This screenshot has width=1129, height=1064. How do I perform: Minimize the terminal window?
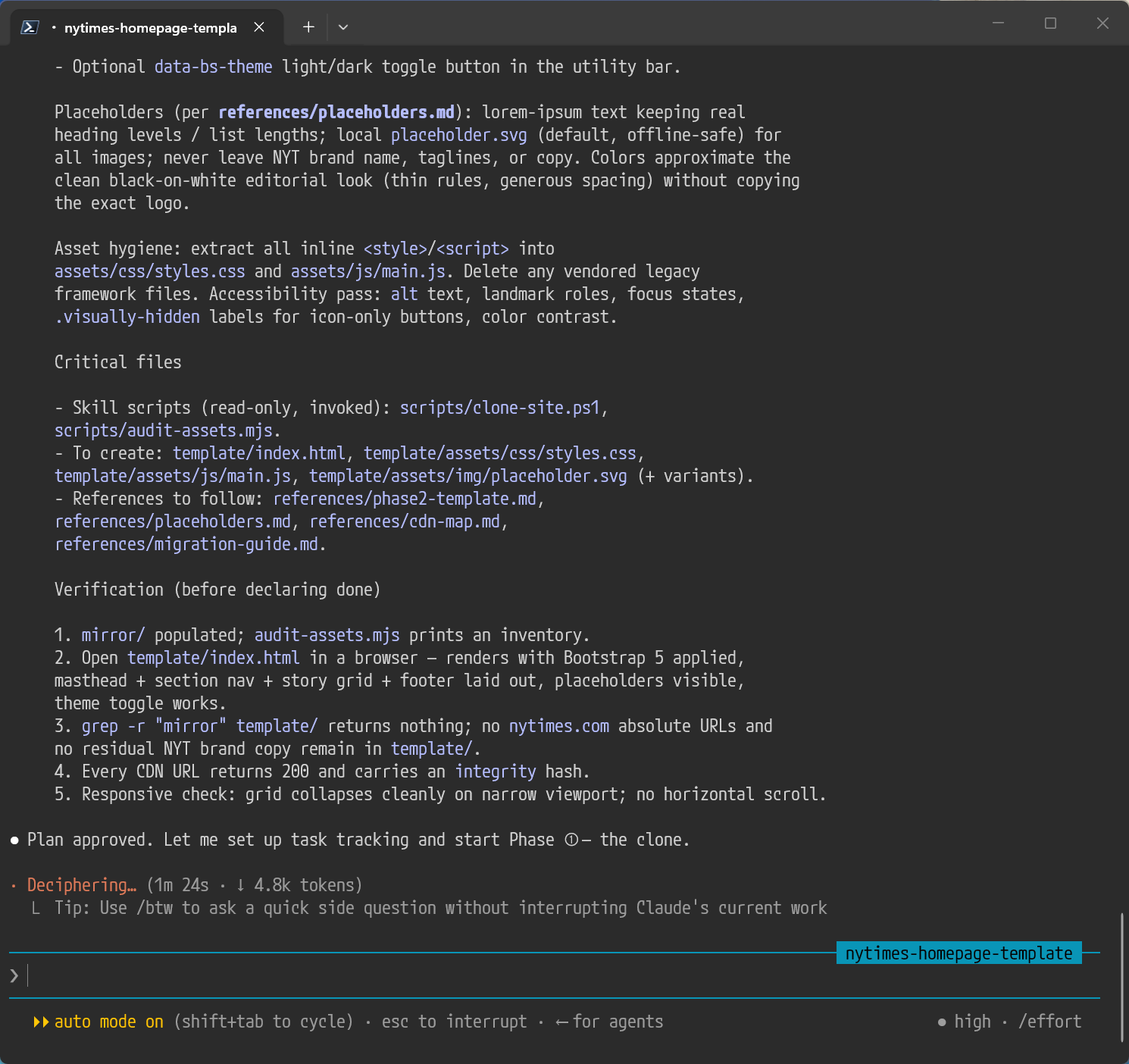pyautogui.click(x=999, y=23)
